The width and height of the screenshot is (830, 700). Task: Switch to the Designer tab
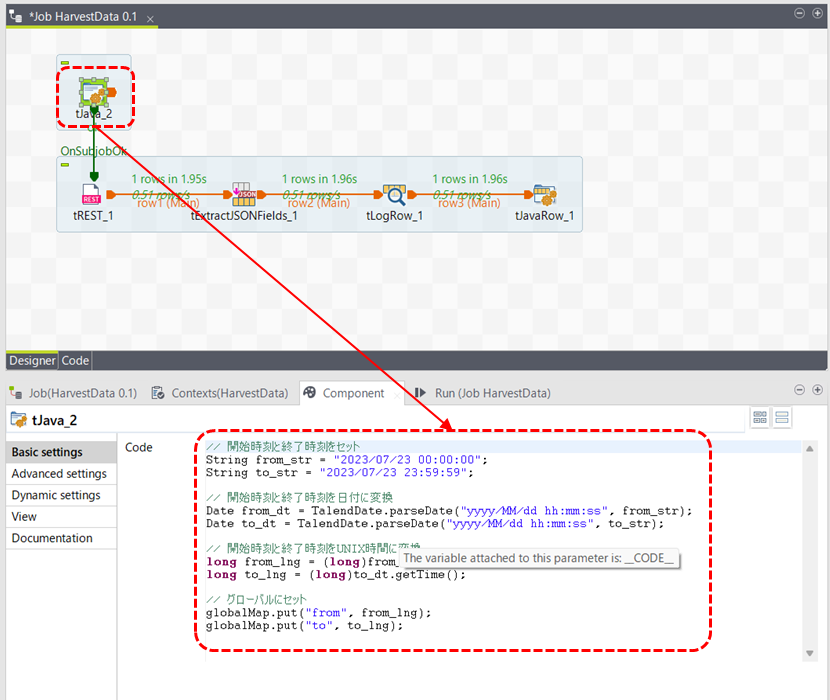pos(32,361)
